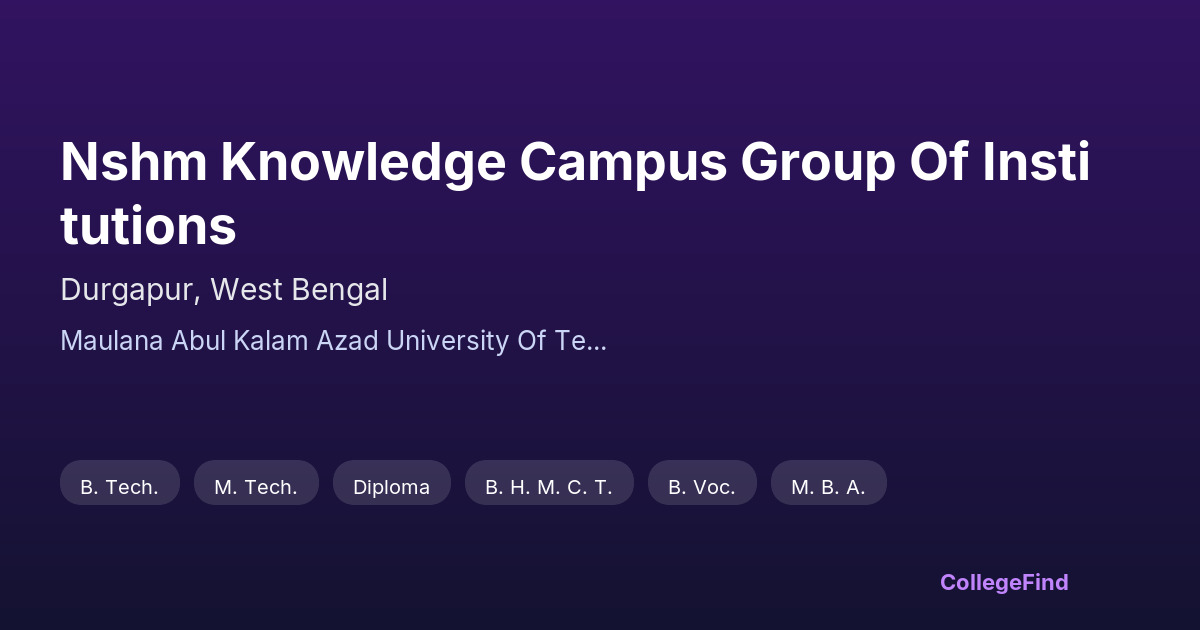Viewport: 1200px width, 630px height.
Task: Click the wrapped 'tutions' title line
Action: (148, 226)
